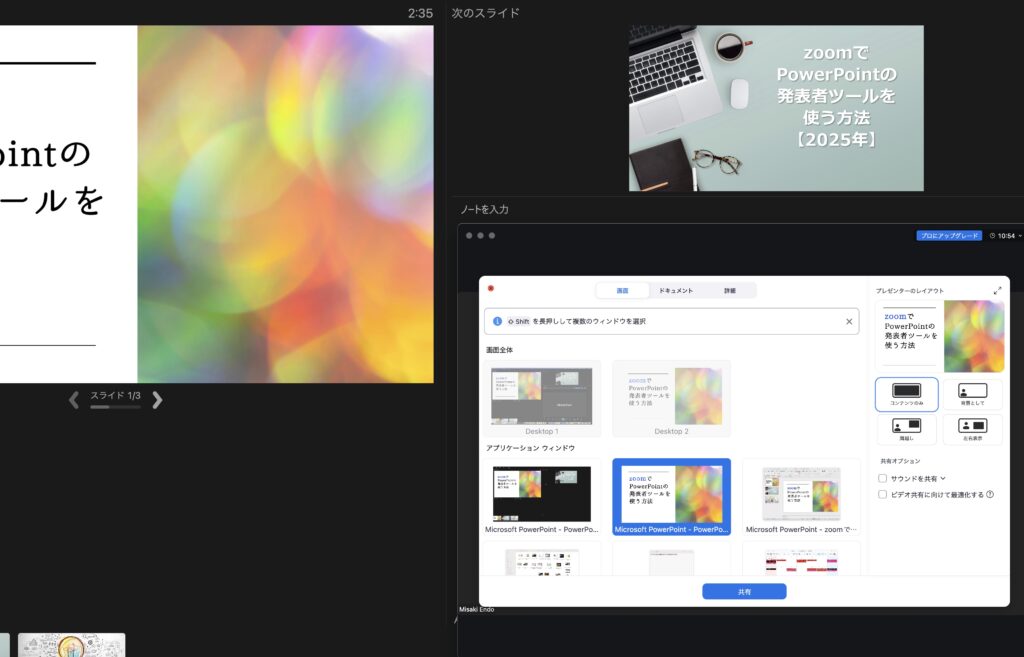
Task: Choose the 背景として presenter layout icon
Action: click(x=972, y=393)
